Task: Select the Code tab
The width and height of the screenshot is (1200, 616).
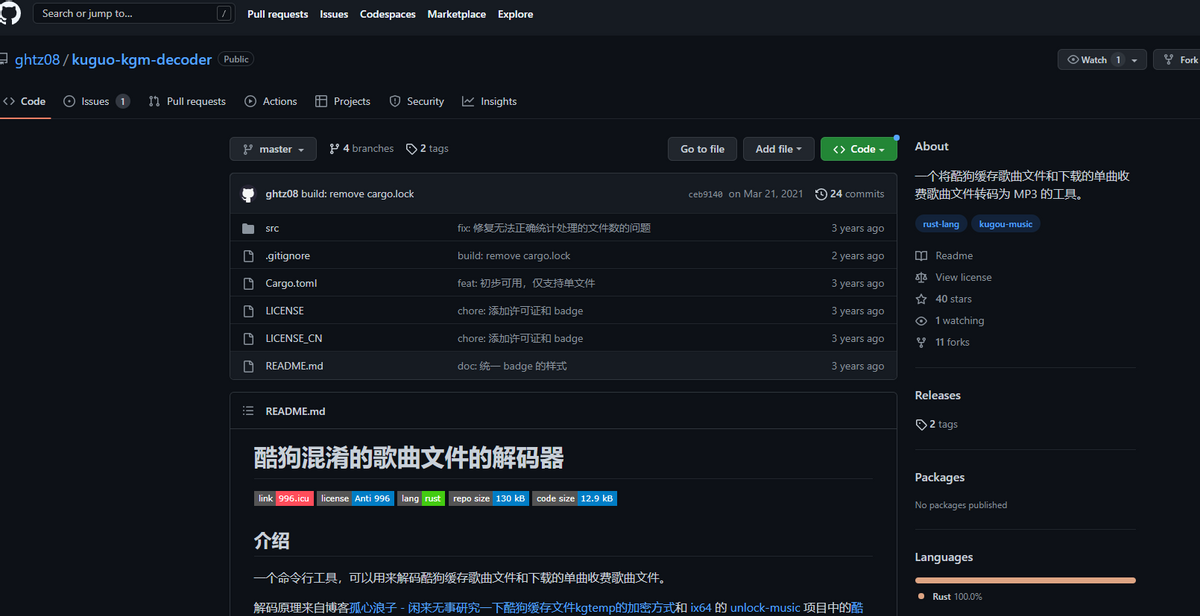Action: tap(24, 101)
